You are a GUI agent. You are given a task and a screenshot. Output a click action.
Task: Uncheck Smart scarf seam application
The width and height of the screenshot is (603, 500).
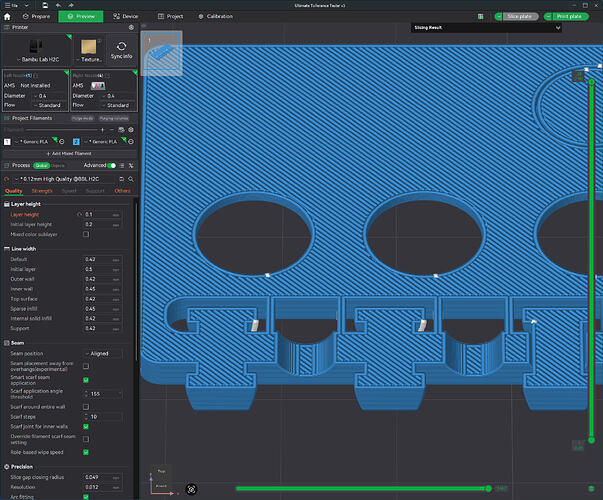pos(86,380)
